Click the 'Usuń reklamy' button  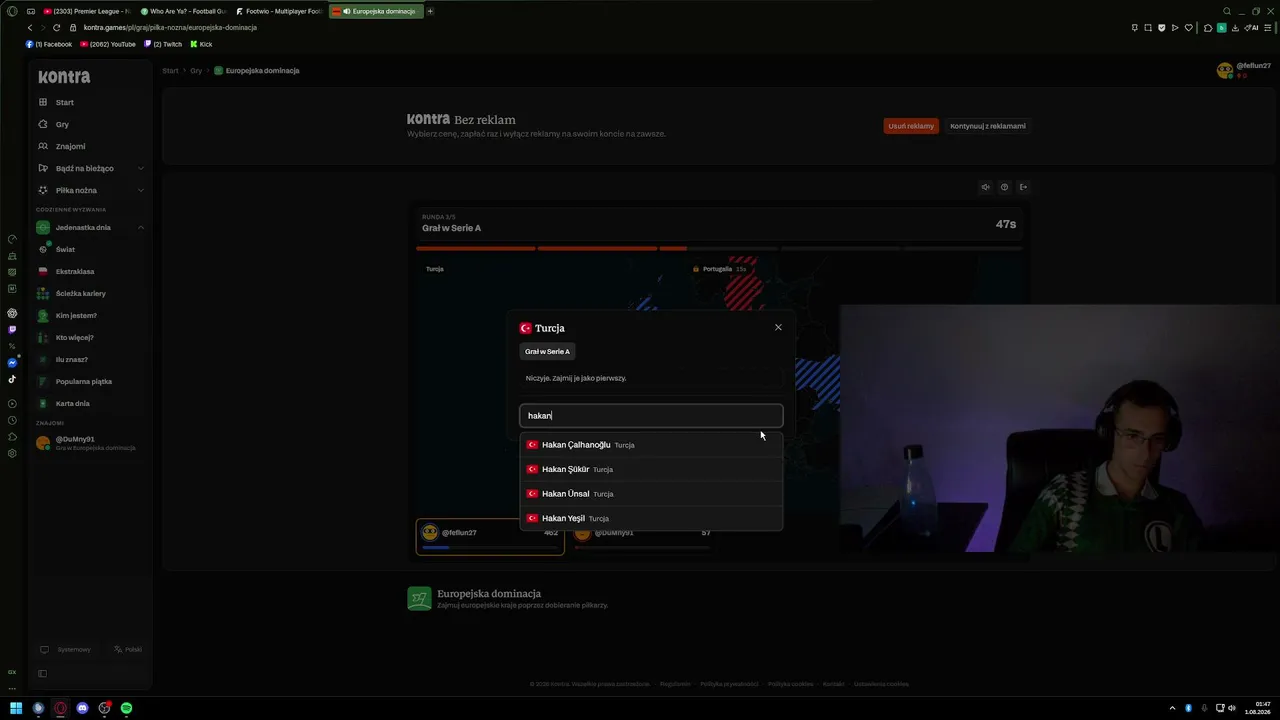911,126
